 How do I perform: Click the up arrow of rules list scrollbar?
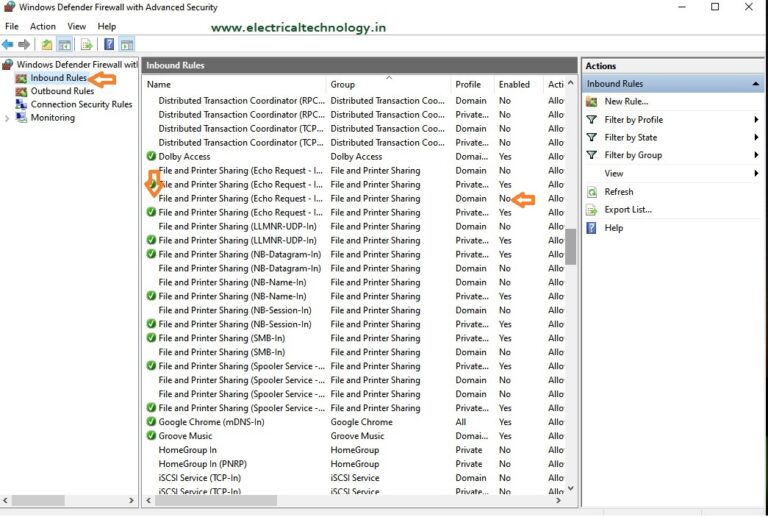[571, 83]
